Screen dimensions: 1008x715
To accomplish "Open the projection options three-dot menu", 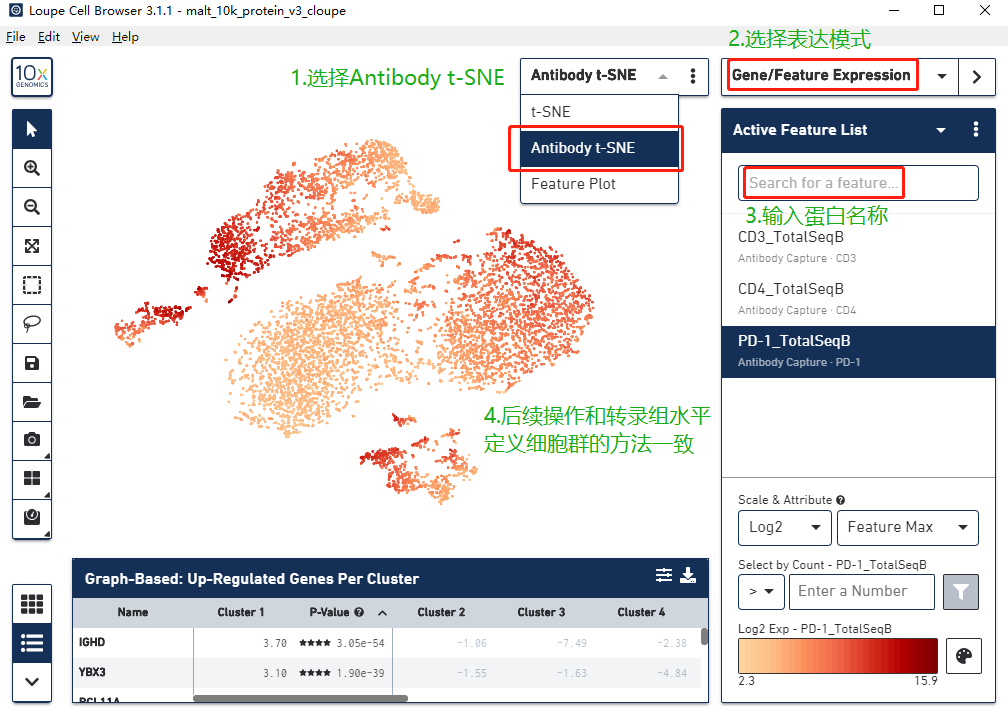I will [693, 76].
